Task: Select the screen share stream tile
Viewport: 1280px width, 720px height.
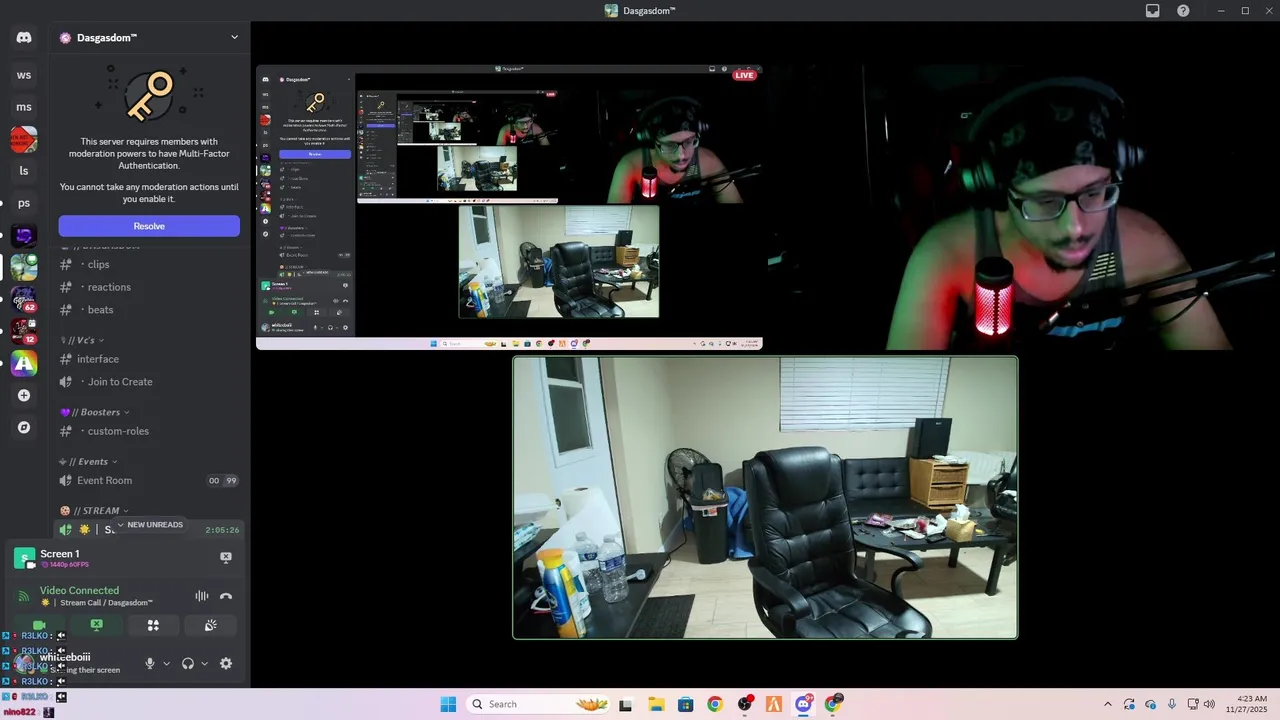Action: [509, 207]
